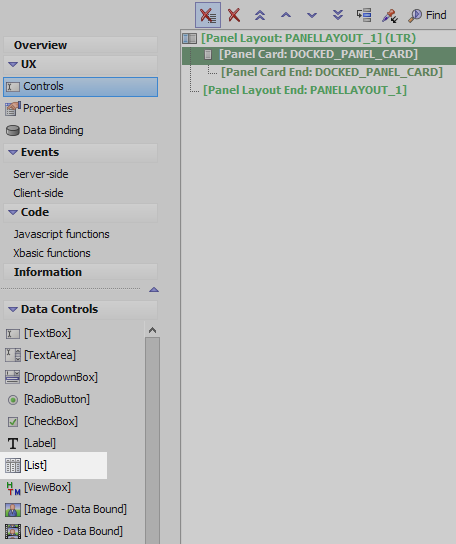
Task: Click the Data Controls scrollbar up arrow
Action: (152, 330)
